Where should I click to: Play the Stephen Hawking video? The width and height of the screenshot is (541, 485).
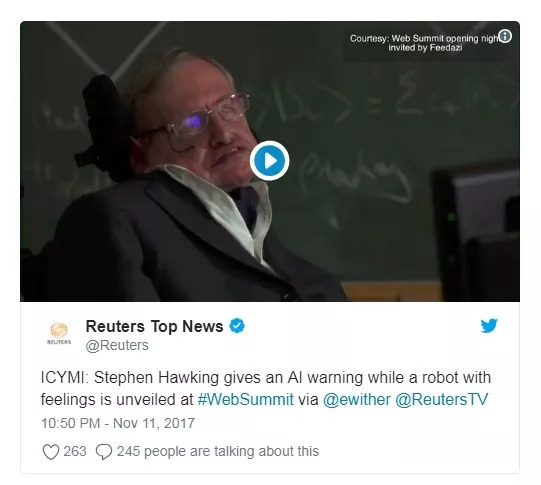pos(269,160)
